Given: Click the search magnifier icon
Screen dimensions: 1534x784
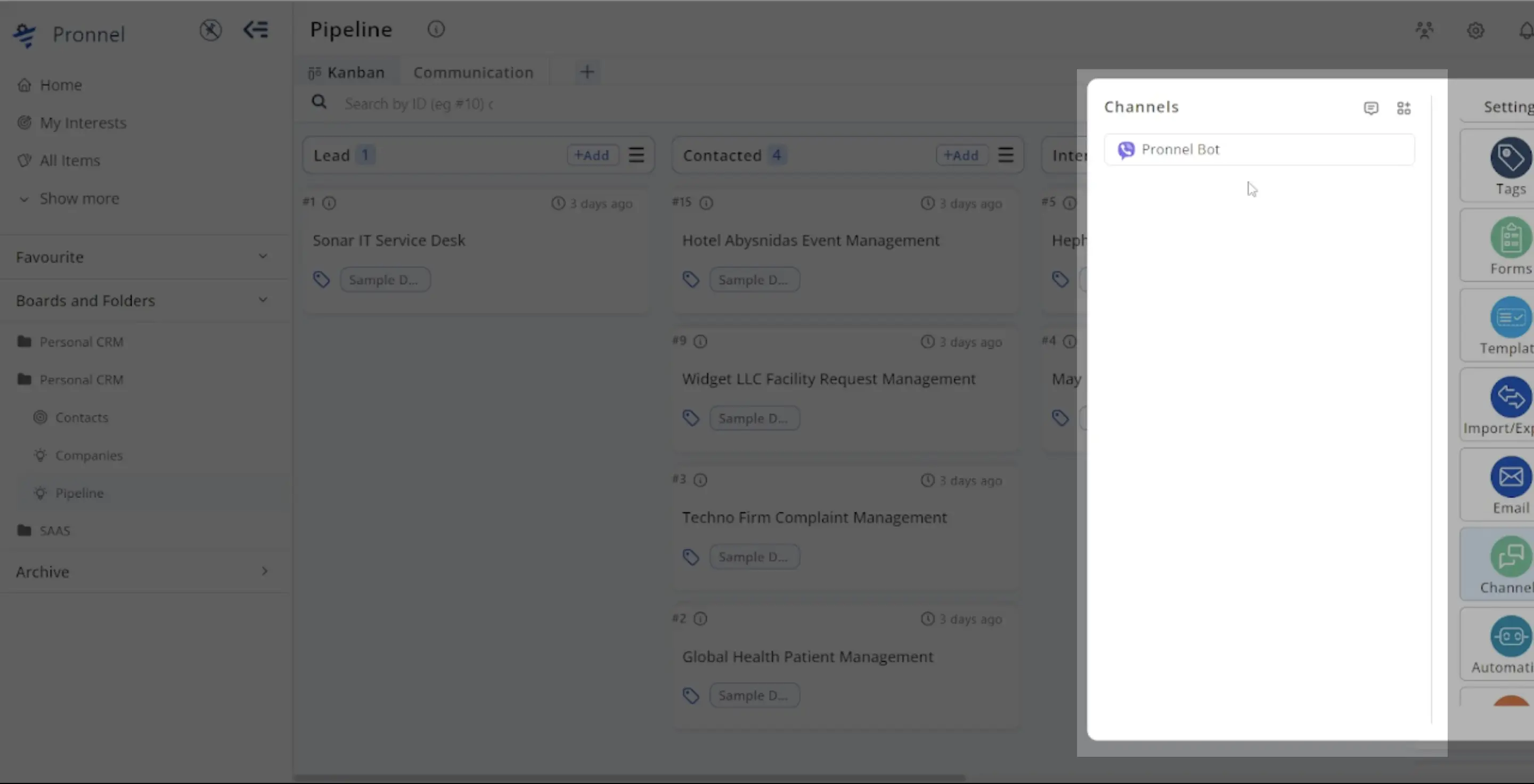Looking at the screenshot, I should pyautogui.click(x=319, y=102).
